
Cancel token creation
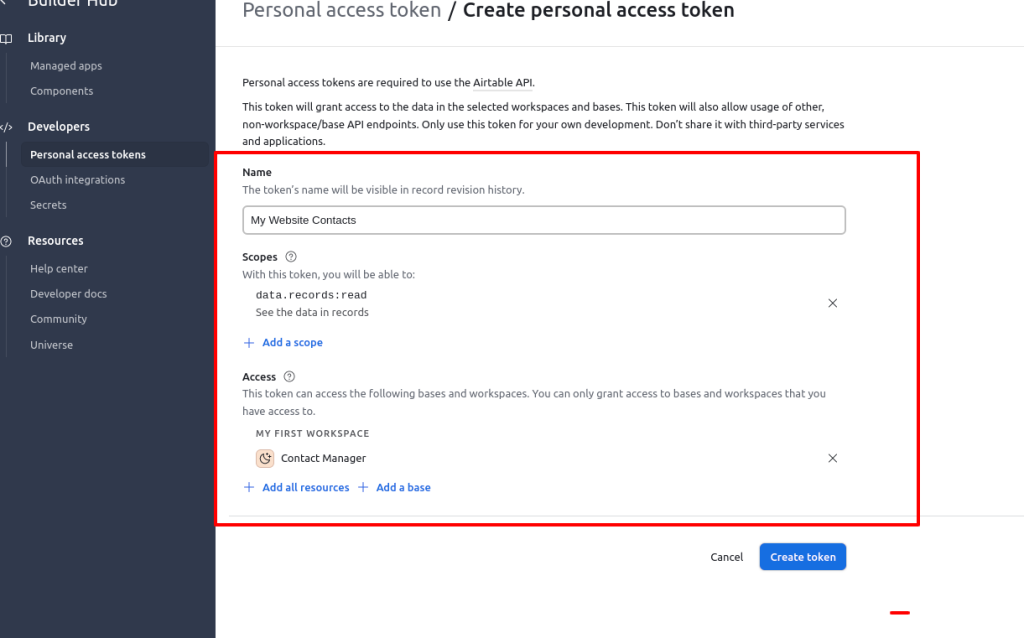727,557
